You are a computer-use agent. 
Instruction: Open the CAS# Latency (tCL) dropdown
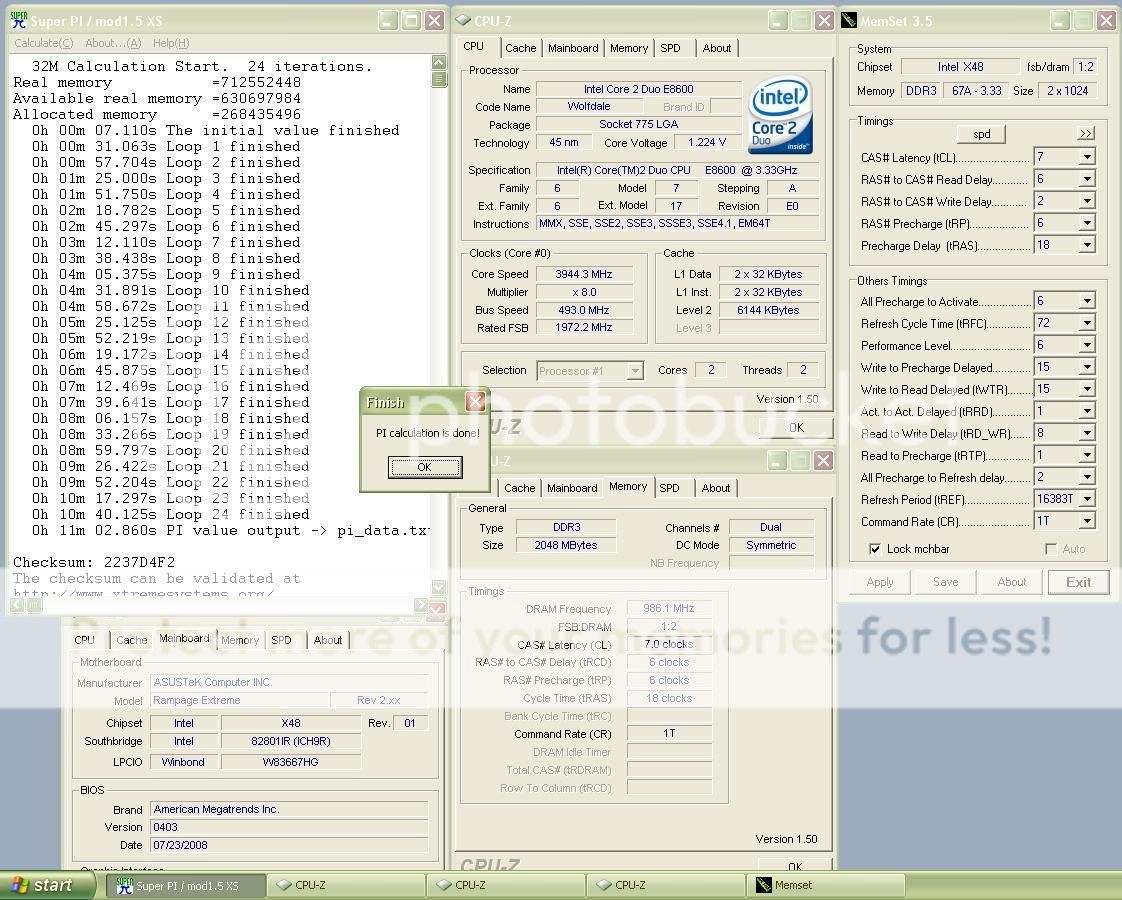coord(1088,157)
